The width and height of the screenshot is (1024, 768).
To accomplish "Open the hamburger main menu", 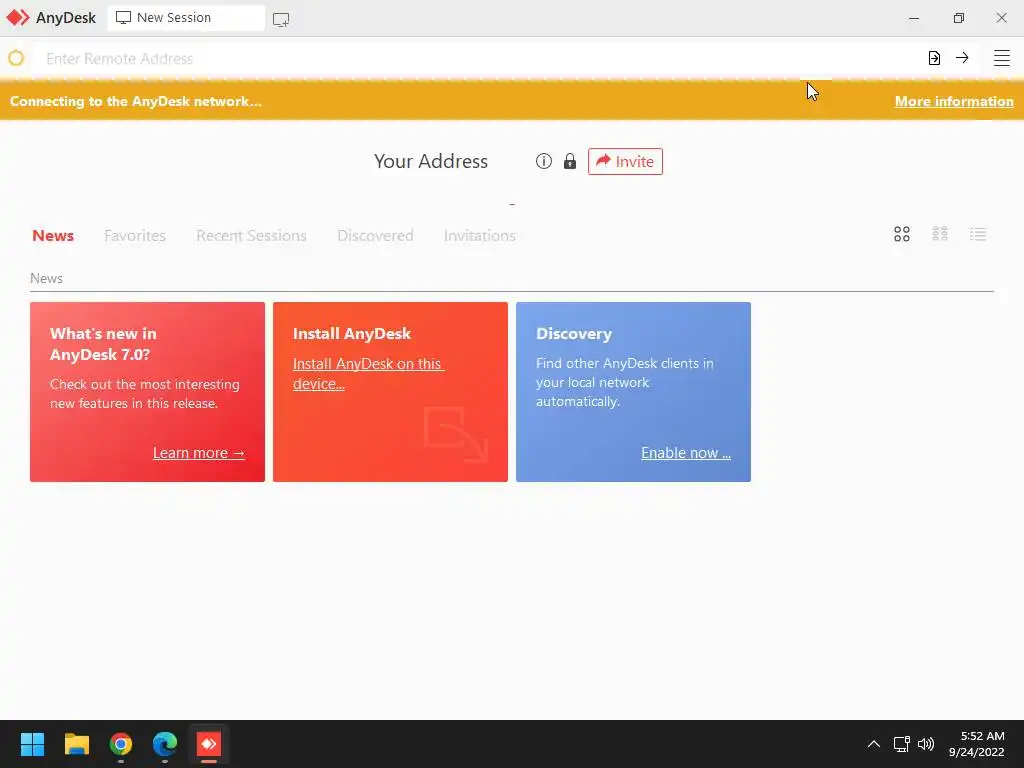I will coord(1002,58).
